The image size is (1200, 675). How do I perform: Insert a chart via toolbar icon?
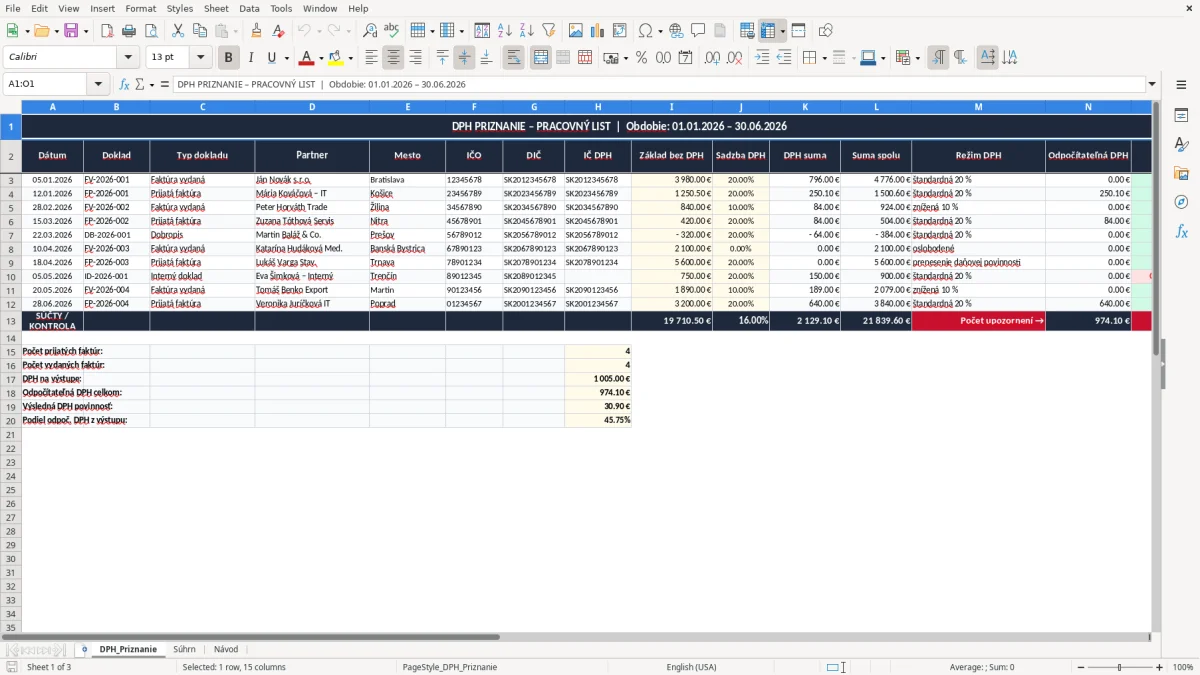[598, 31]
